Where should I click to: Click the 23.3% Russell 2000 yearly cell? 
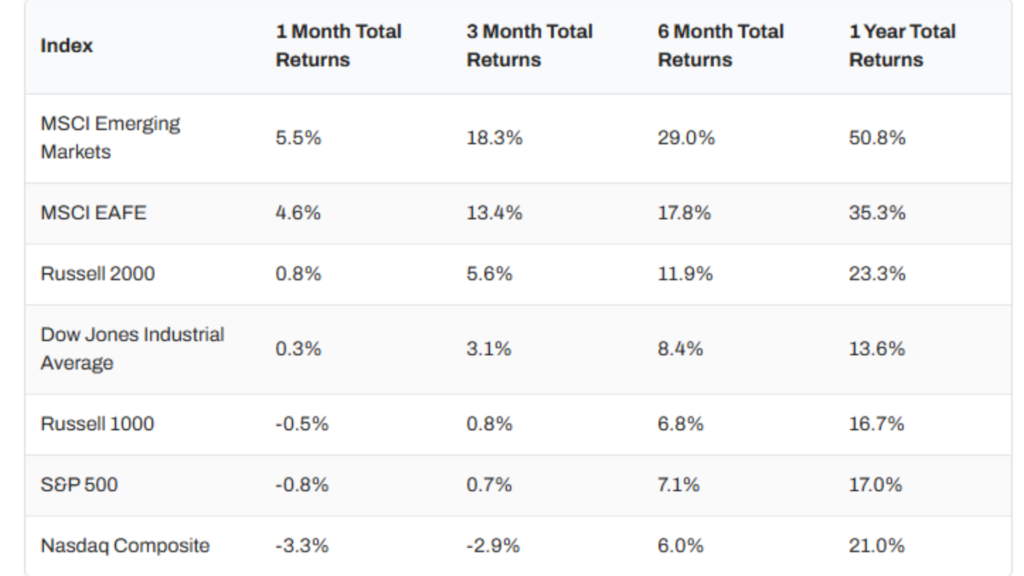click(x=877, y=274)
